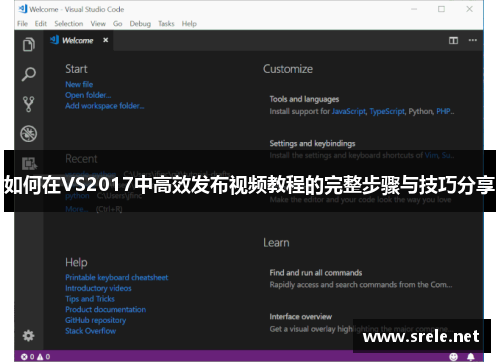Open the Search view icon

pyautogui.click(x=29, y=74)
